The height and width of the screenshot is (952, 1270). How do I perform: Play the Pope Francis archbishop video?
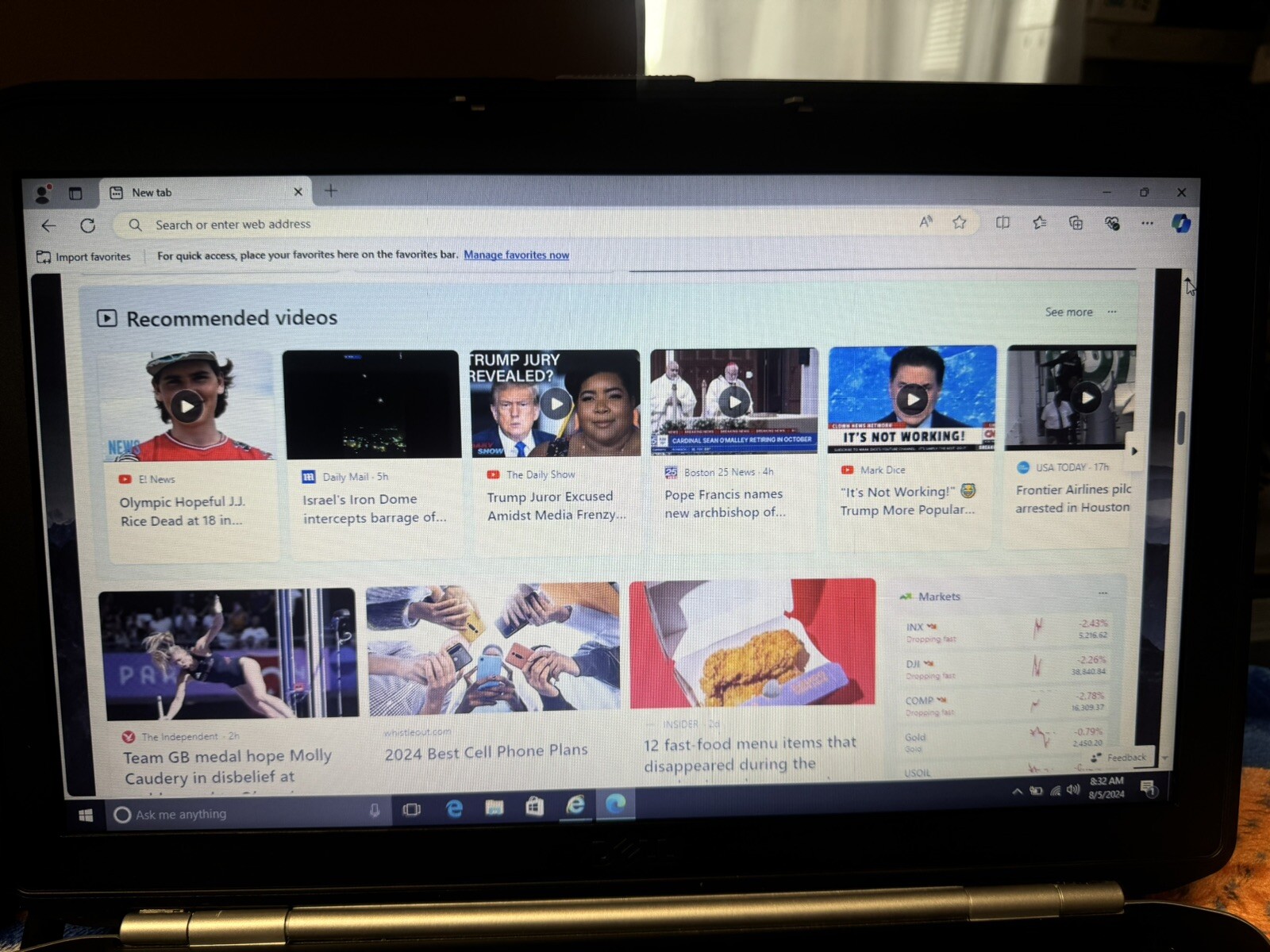point(734,401)
